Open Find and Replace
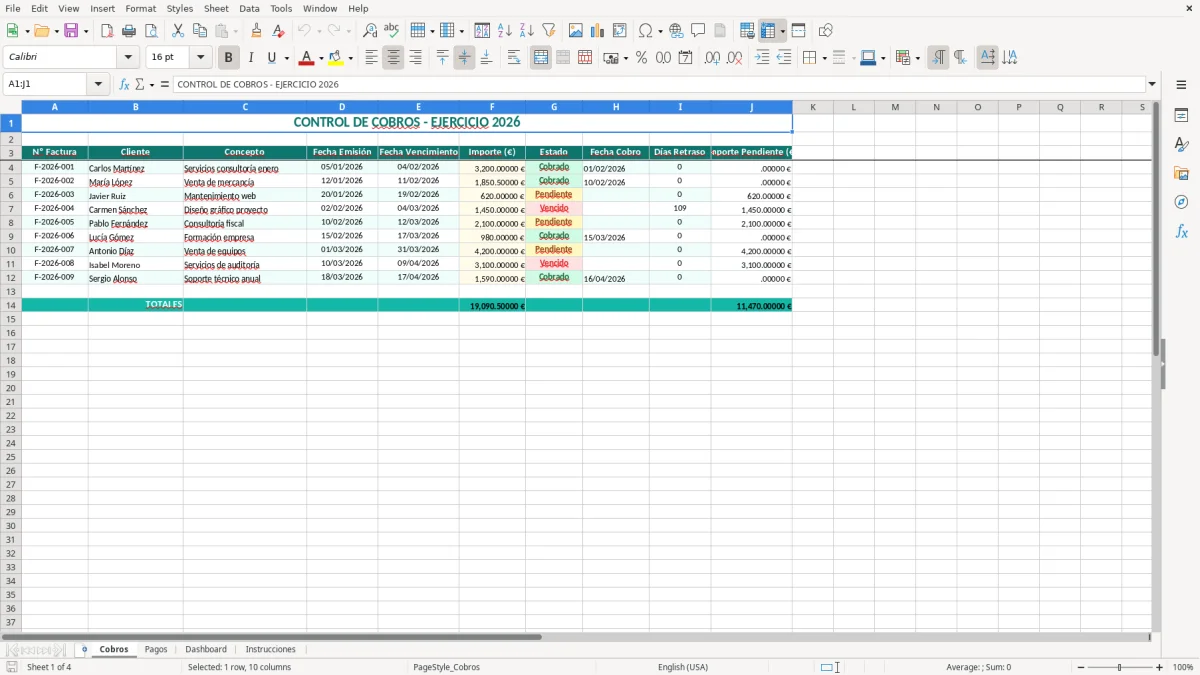Screen dimensions: 1200x675 coord(370,31)
